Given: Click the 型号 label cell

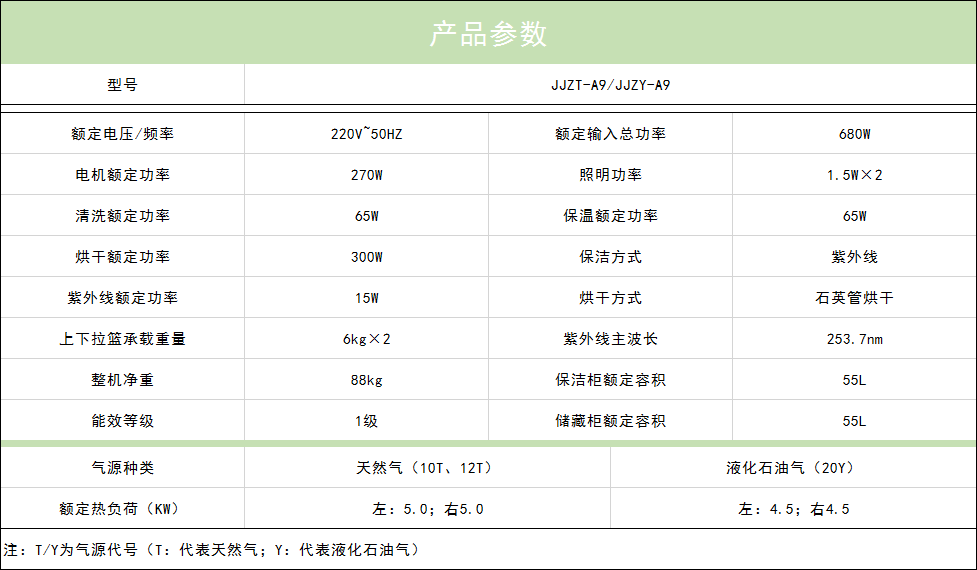Looking at the screenshot, I should [x=122, y=85].
